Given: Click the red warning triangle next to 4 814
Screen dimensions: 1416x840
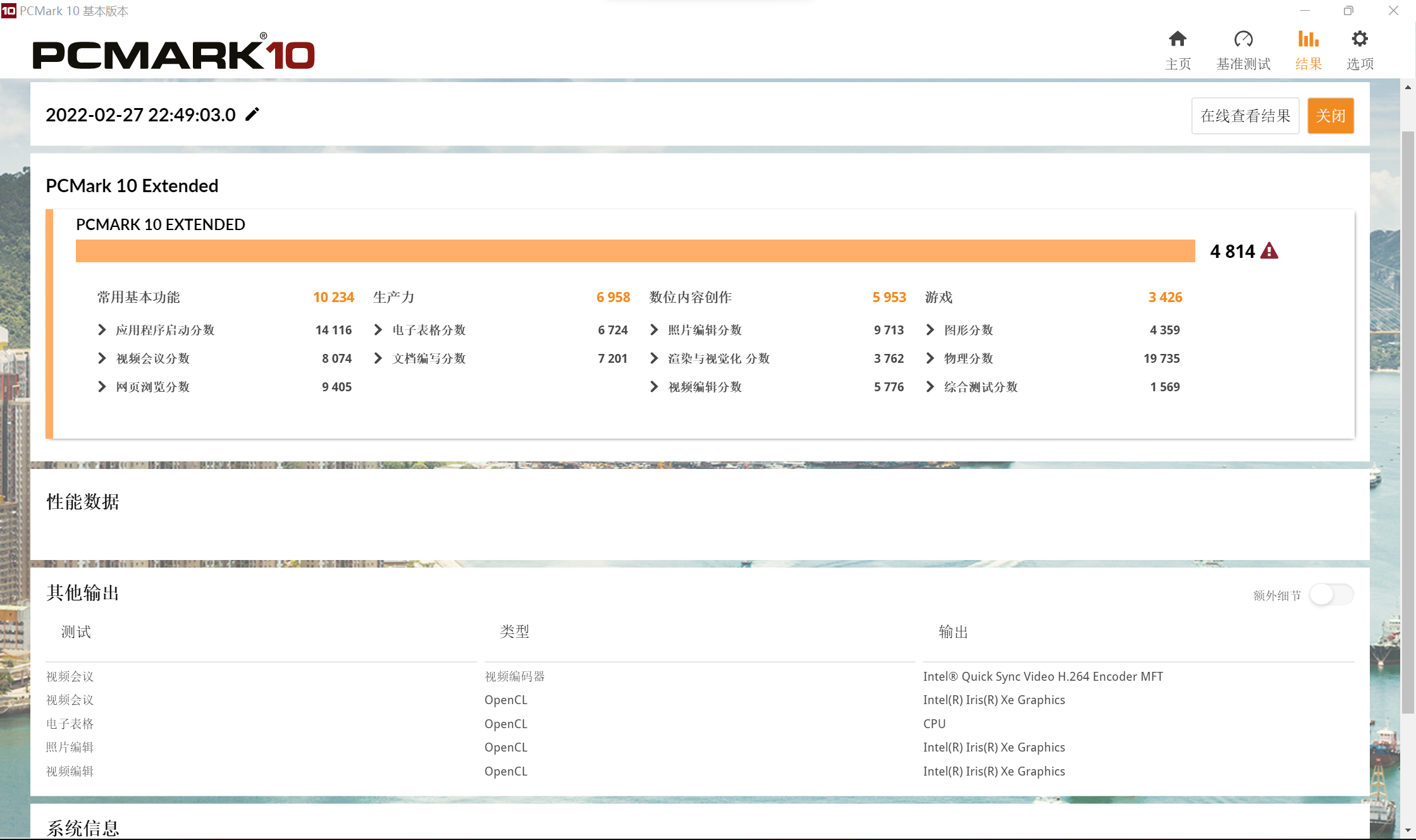Looking at the screenshot, I should pyautogui.click(x=1269, y=251).
